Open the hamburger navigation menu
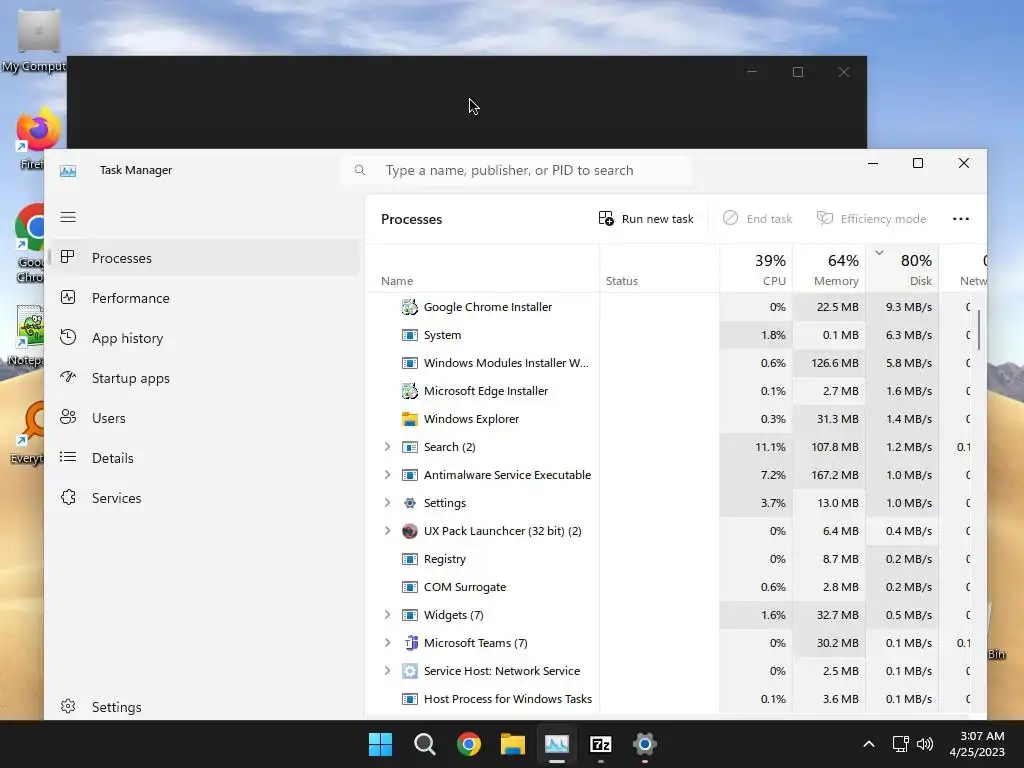The image size is (1024, 768). tap(68, 217)
